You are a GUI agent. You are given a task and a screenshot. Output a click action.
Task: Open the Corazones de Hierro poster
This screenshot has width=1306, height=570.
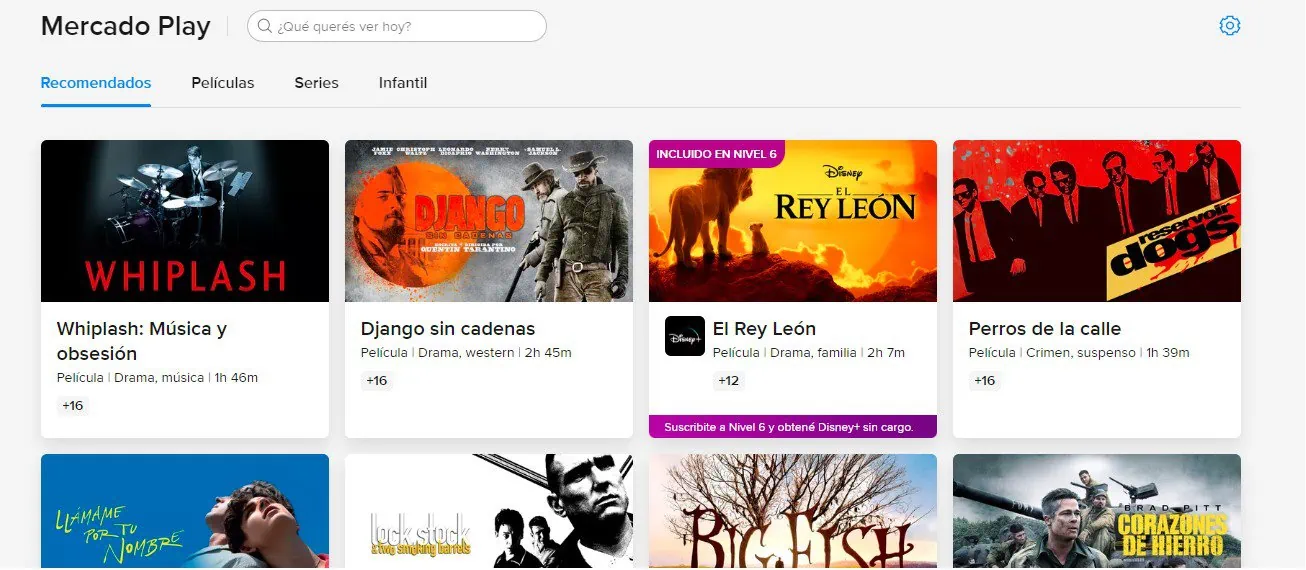1097,512
